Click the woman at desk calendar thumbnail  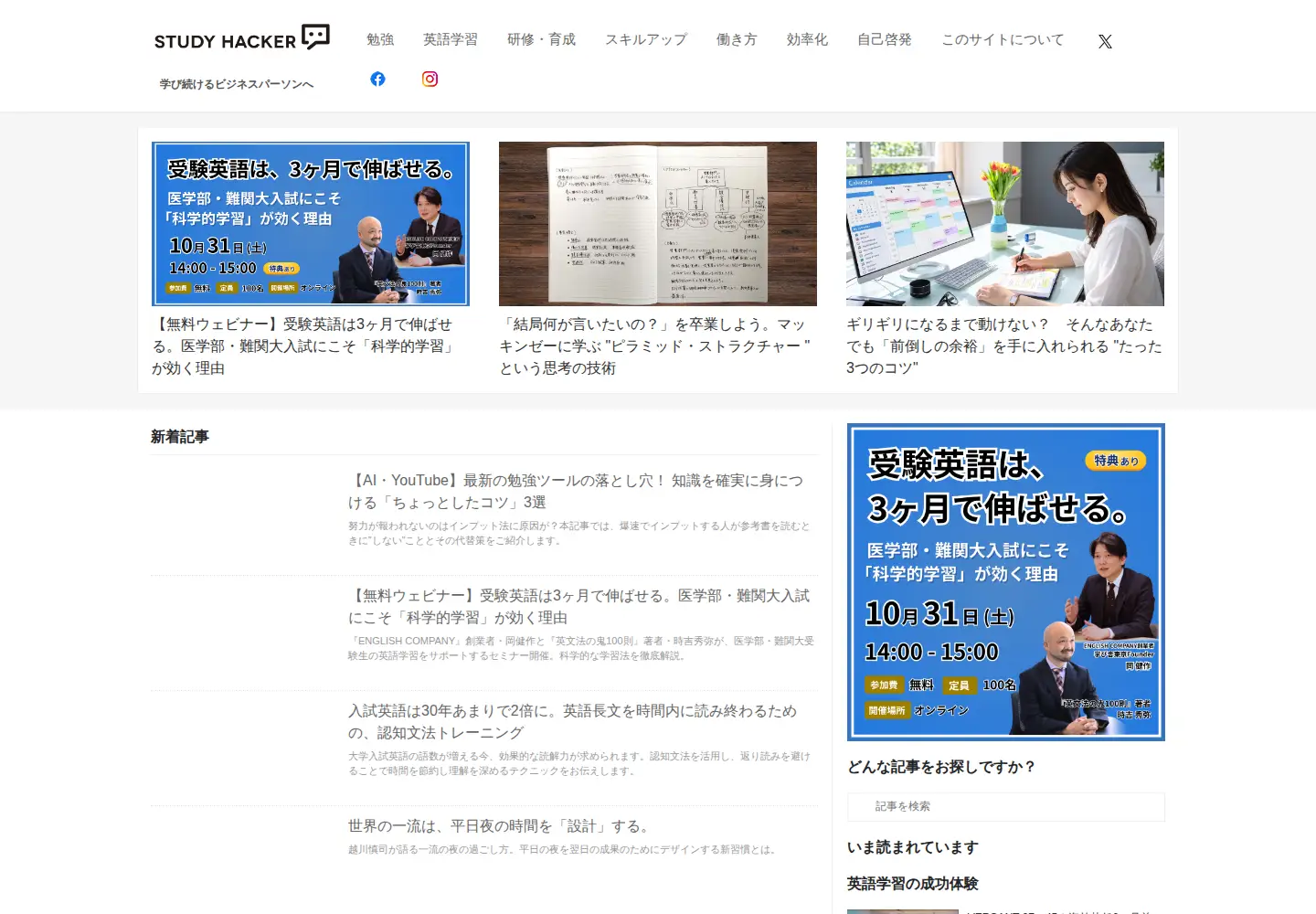(1005, 224)
